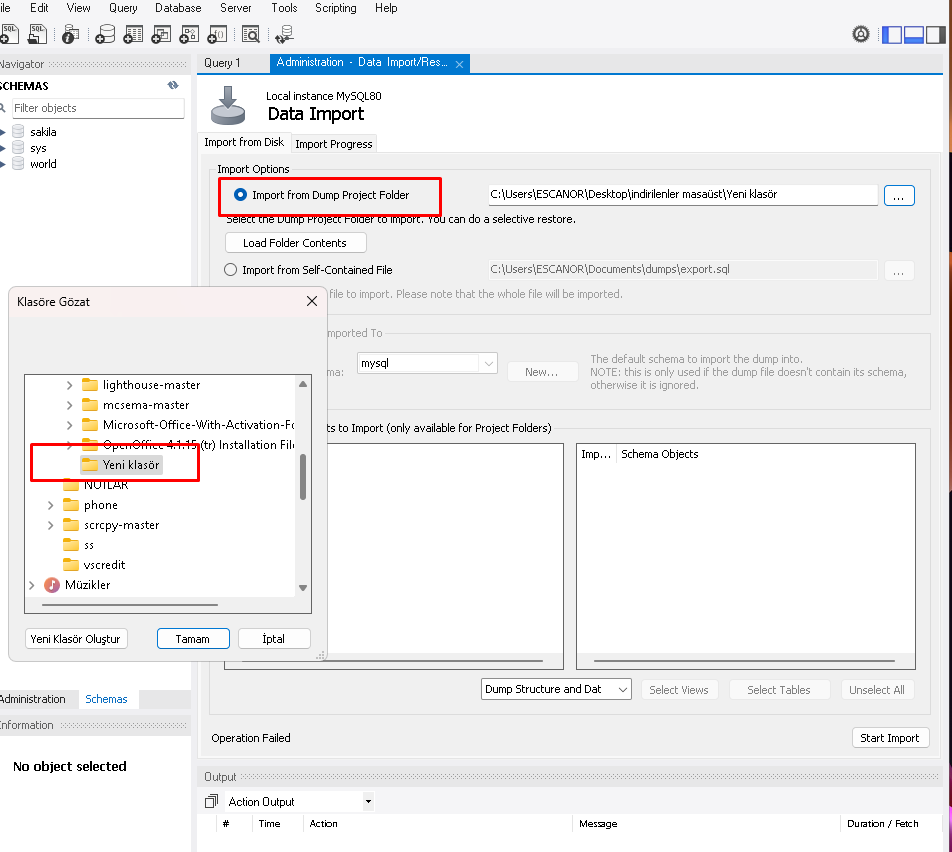Create new stored procedure icon

[189, 34]
